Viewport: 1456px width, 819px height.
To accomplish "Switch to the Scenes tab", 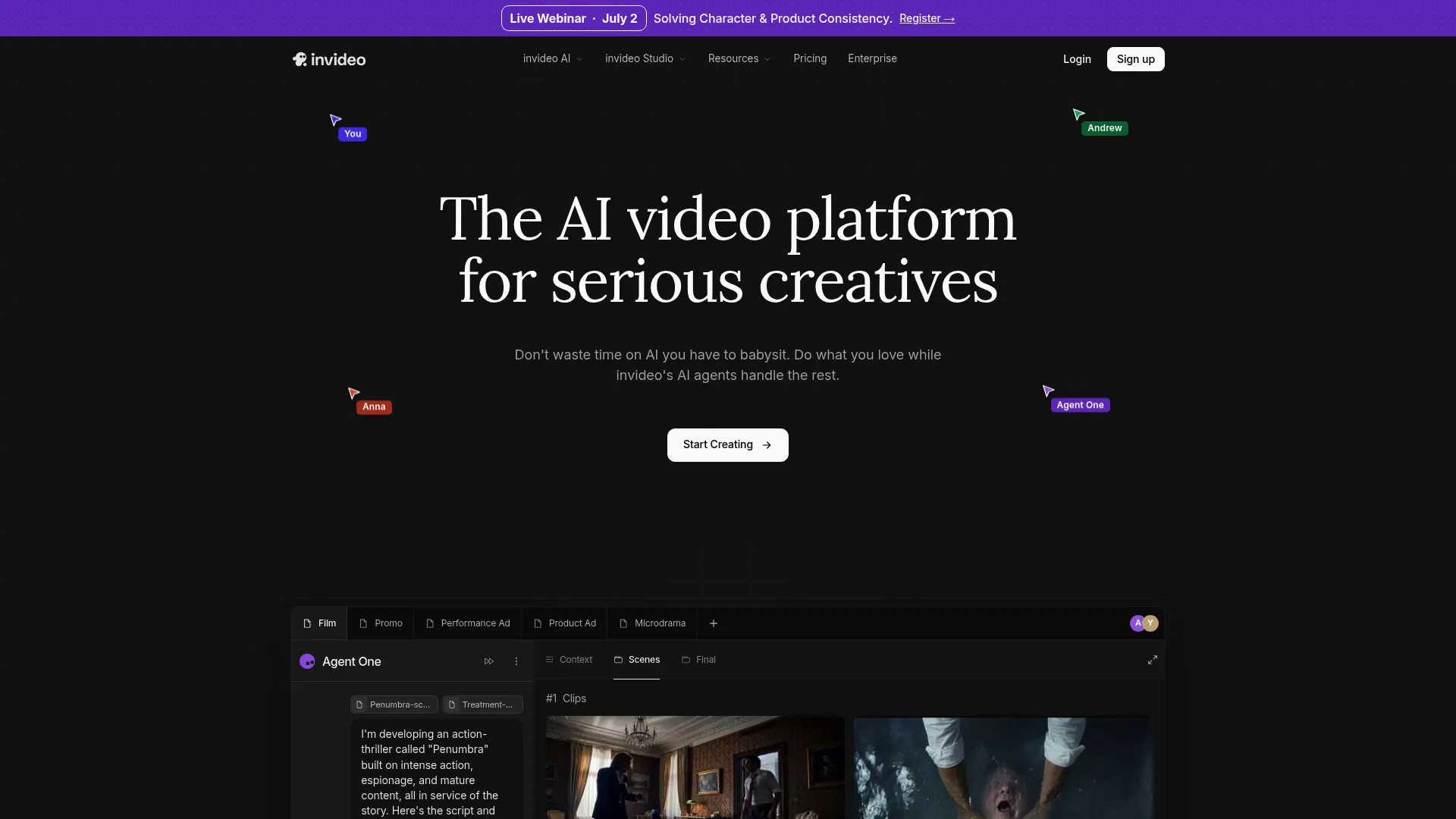I will [636, 660].
